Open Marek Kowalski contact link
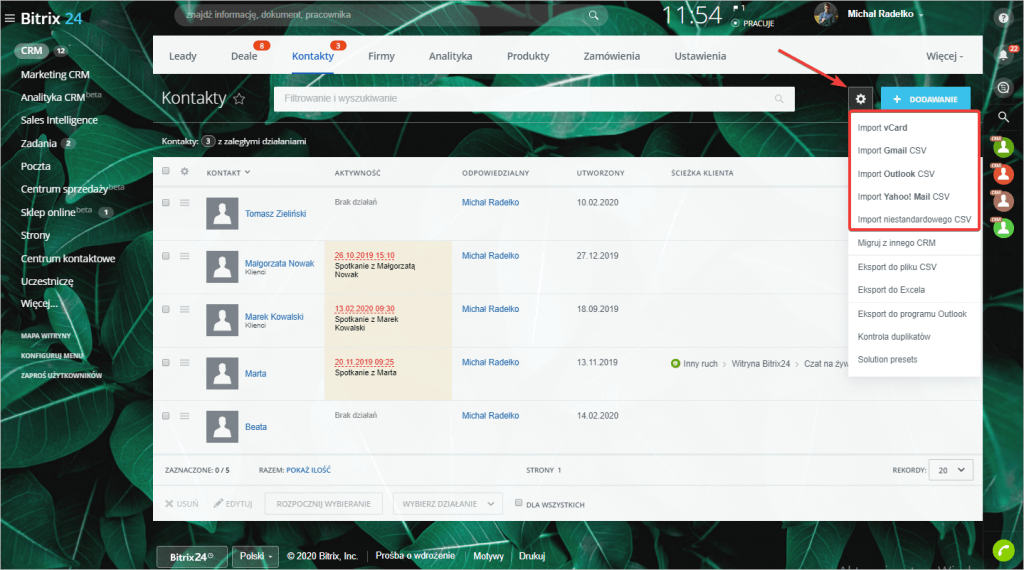 tap(274, 317)
